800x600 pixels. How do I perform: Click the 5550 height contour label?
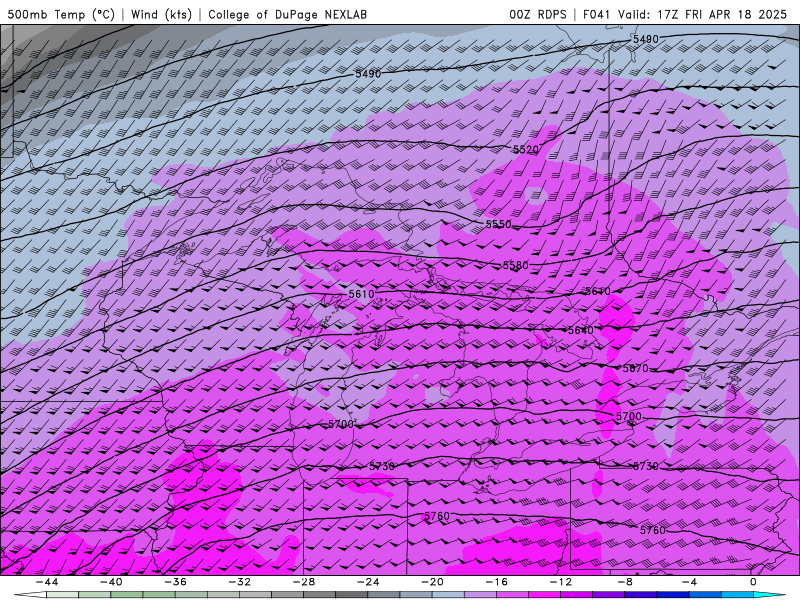(x=498, y=224)
